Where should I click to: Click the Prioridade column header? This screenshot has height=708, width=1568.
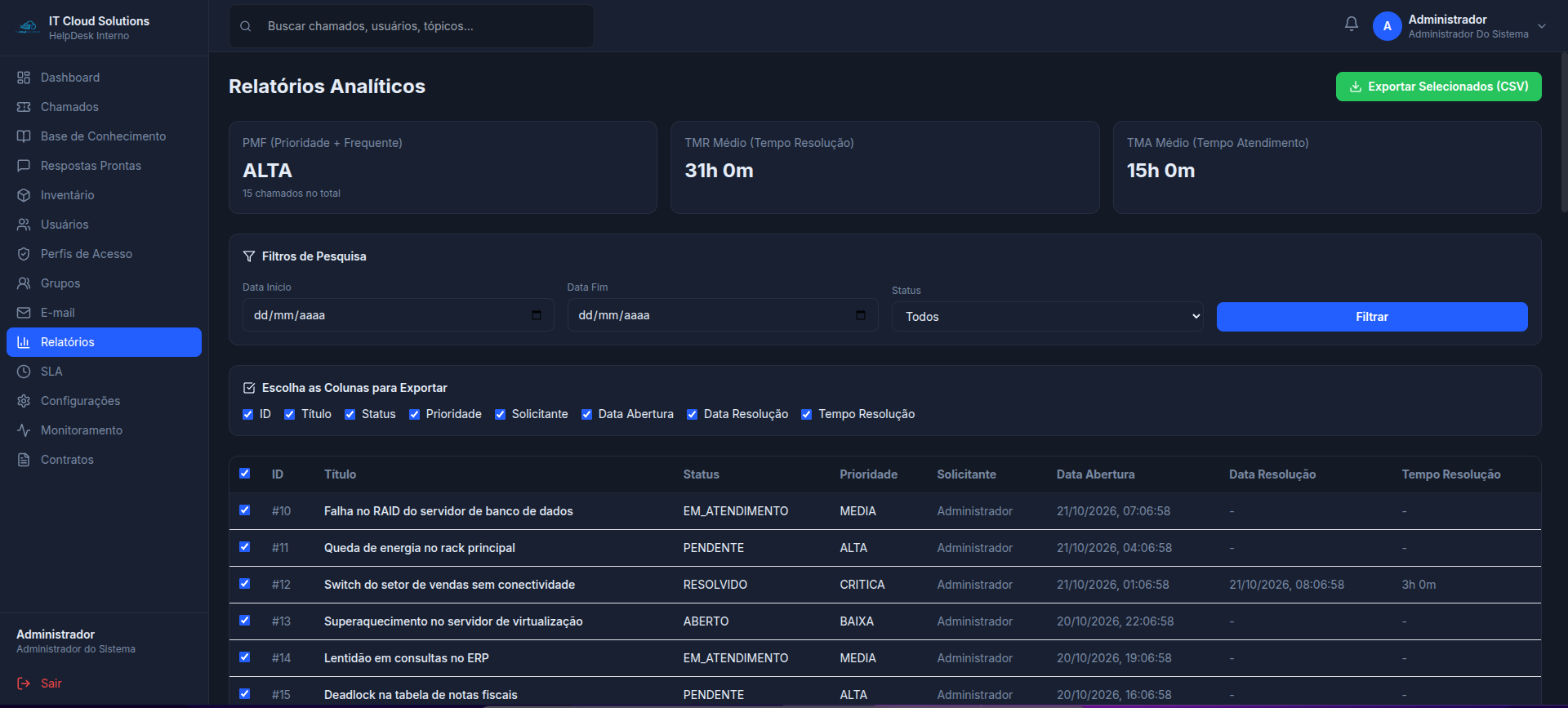(x=868, y=474)
